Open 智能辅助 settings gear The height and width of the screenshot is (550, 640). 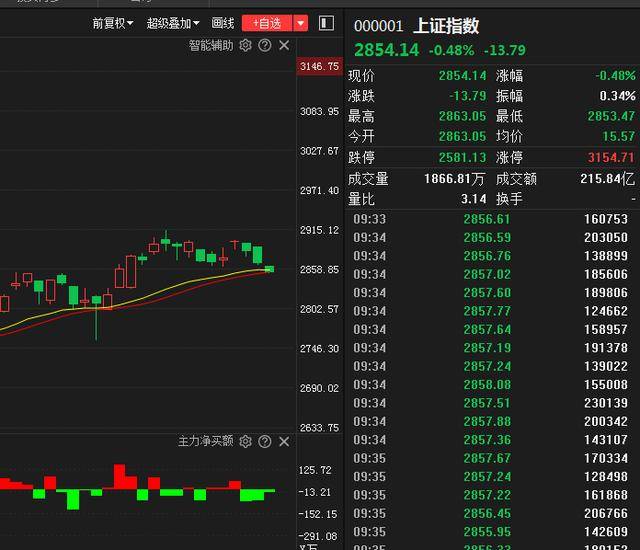(x=245, y=45)
